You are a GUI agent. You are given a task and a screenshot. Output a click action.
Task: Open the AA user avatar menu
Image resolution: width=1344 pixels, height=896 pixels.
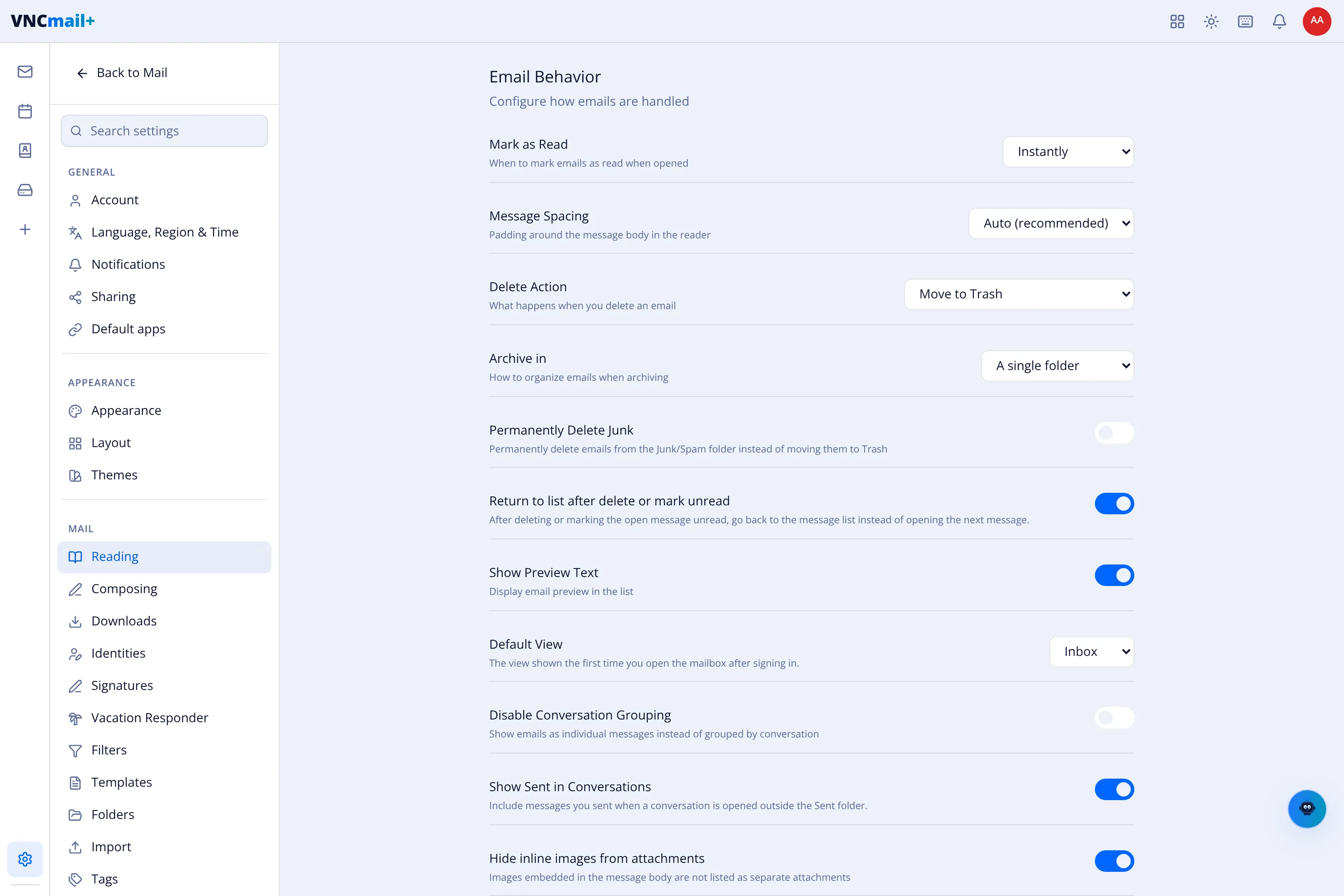1317,21
